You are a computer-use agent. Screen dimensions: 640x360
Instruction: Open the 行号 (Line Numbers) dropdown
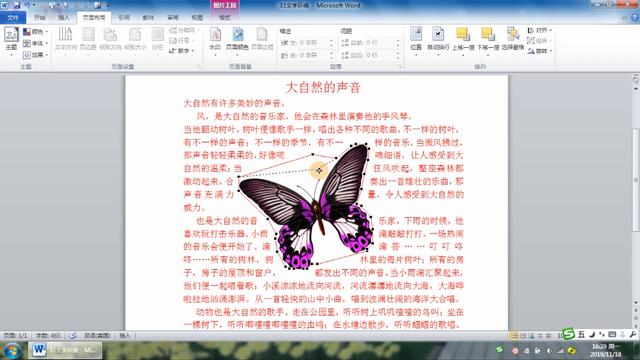pyautogui.click(x=181, y=40)
